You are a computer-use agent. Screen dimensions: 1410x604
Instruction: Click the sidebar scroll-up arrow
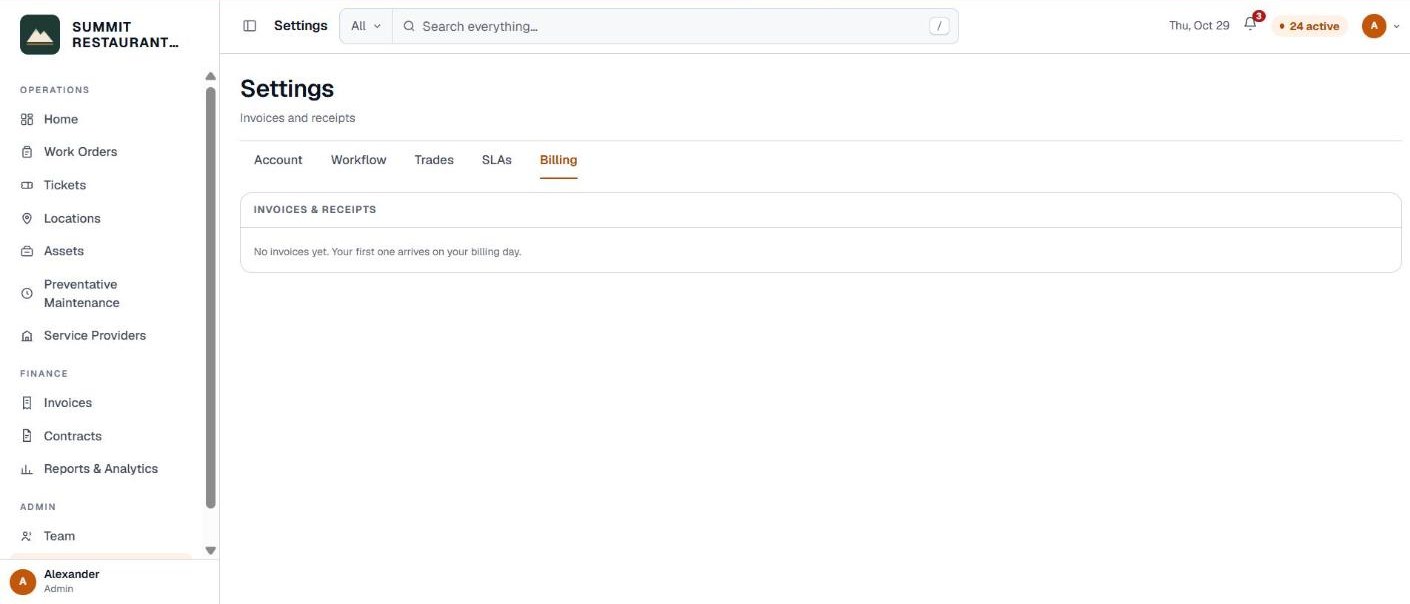click(210, 77)
